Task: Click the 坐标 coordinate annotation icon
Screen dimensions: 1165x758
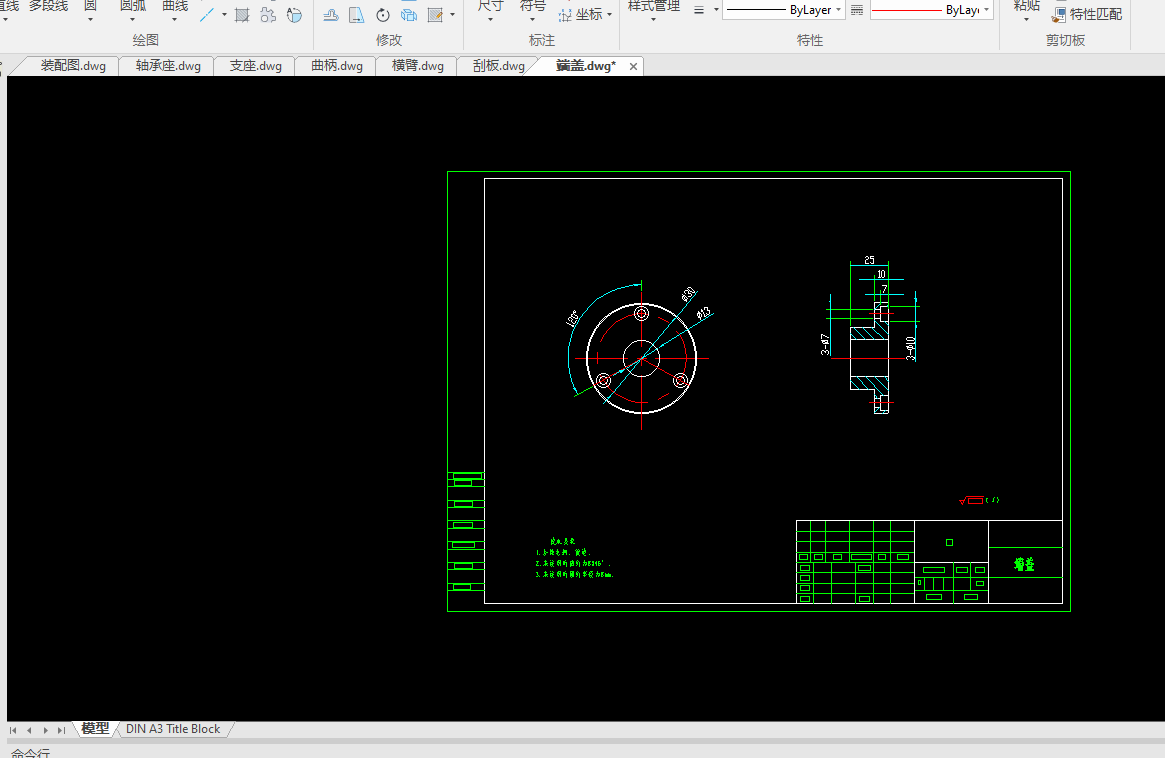Action: tap(566, 15)
